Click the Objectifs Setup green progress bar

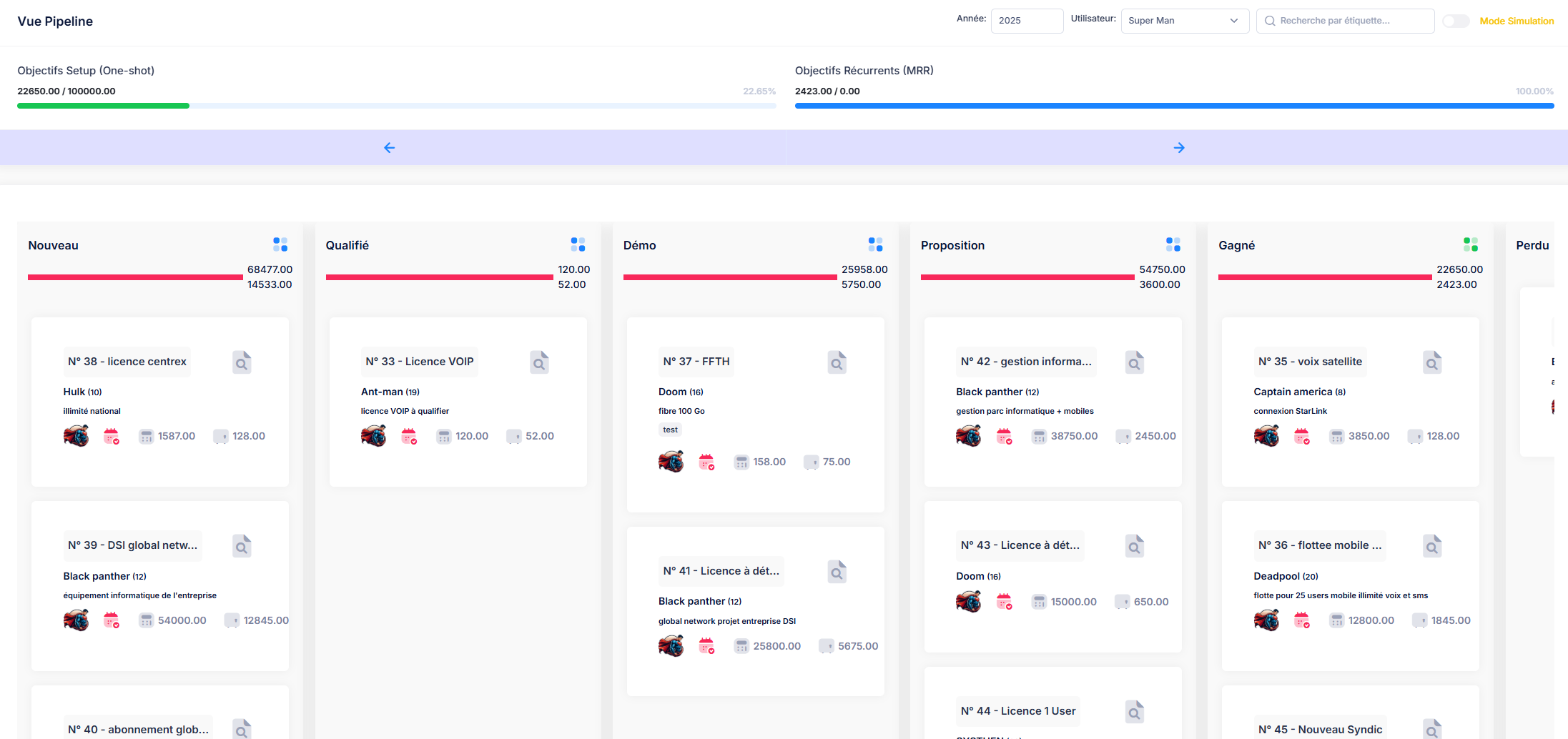104,106
